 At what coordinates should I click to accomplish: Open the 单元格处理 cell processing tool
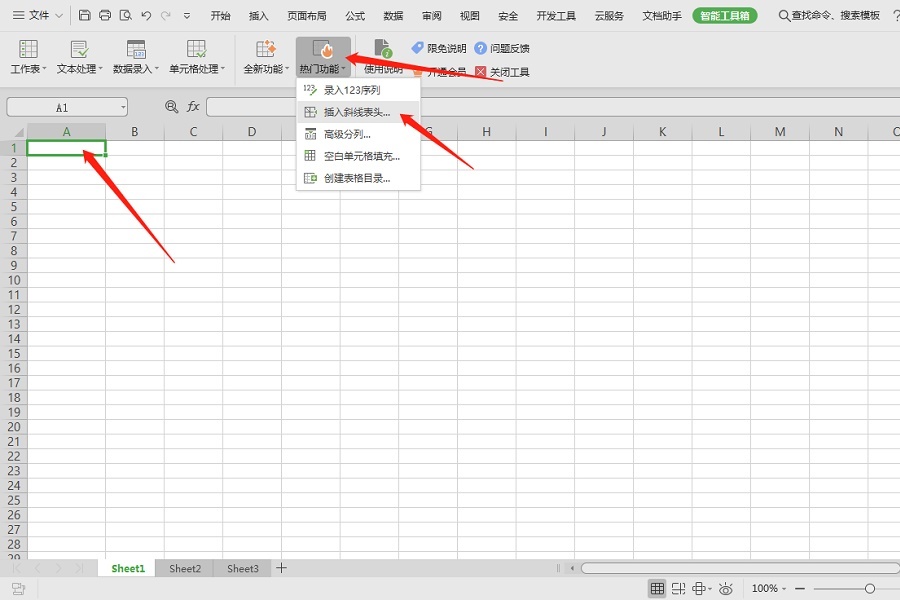(x=196, y=55)
